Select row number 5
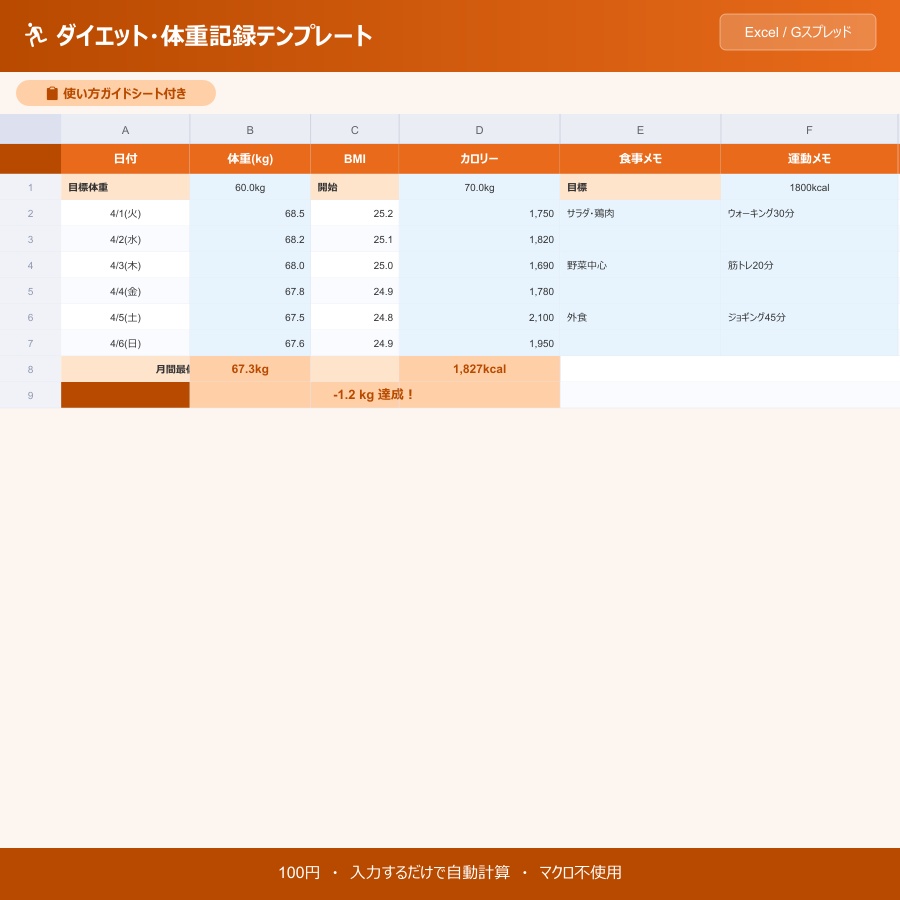Screen dimensions: 900x900 click(x=30, y=291)
